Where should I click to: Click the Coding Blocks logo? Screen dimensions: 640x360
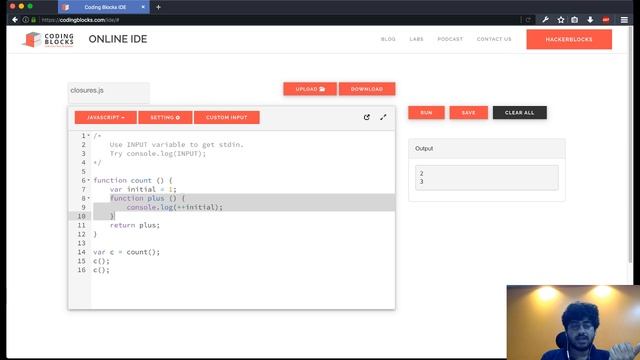(x=48, y=40)
